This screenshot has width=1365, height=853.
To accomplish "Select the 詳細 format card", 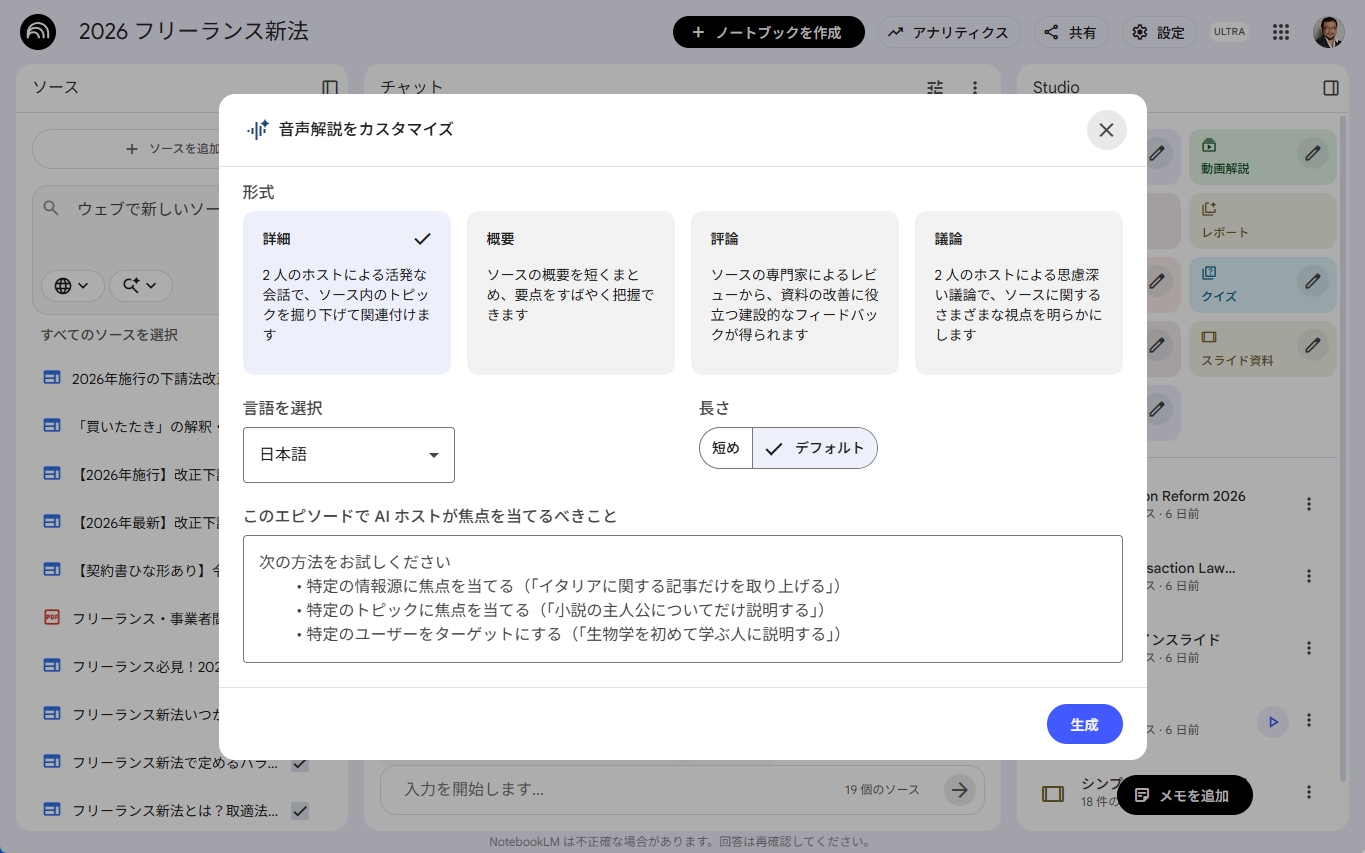I will [346, 292].
